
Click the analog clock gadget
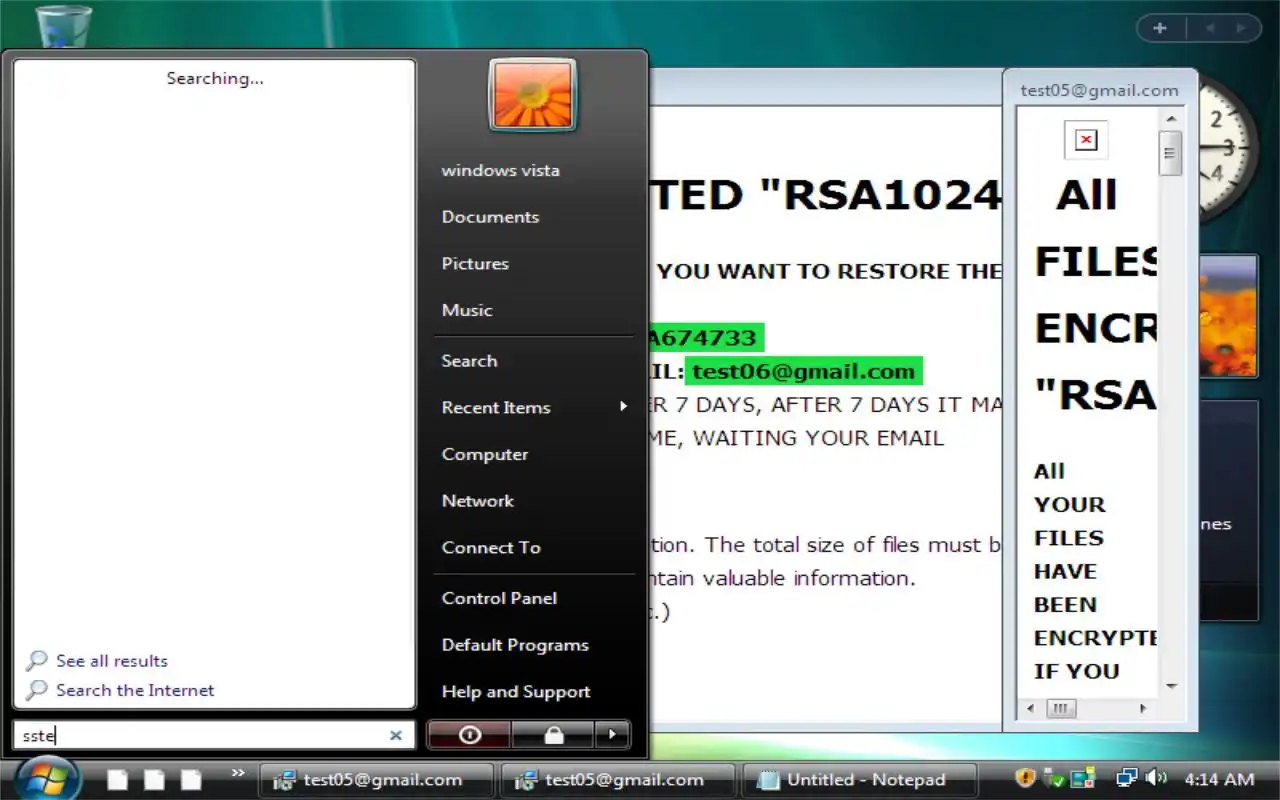pyautogui.click(x=1226, y=147)
